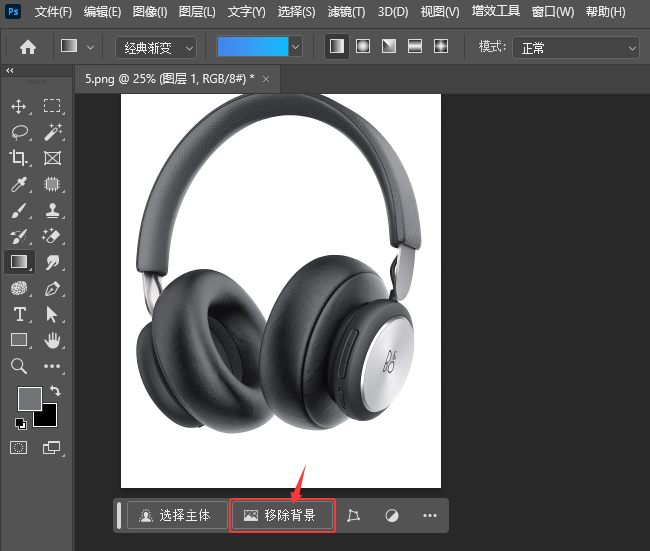Select the Clone Stamp tool
650x551 pixels.
click(x=52, y=210)
